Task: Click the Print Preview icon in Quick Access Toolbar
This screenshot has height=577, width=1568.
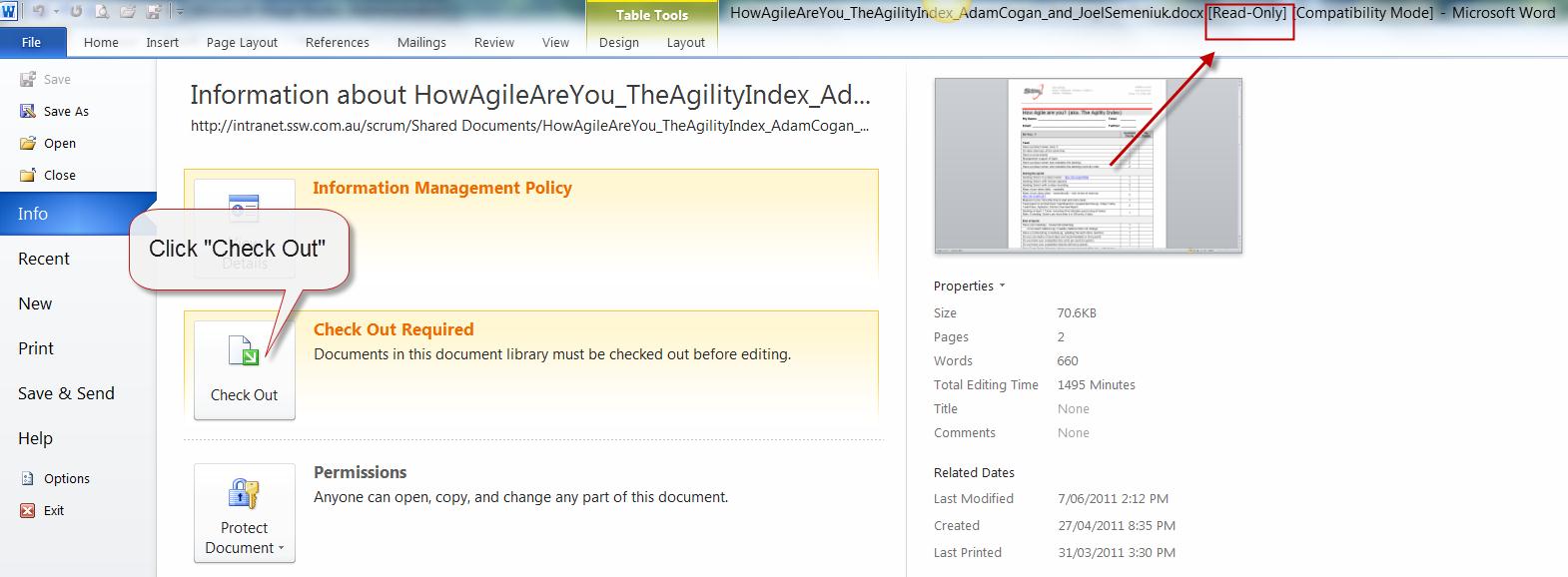Action: pyautogui.click(x=103, y=12)
